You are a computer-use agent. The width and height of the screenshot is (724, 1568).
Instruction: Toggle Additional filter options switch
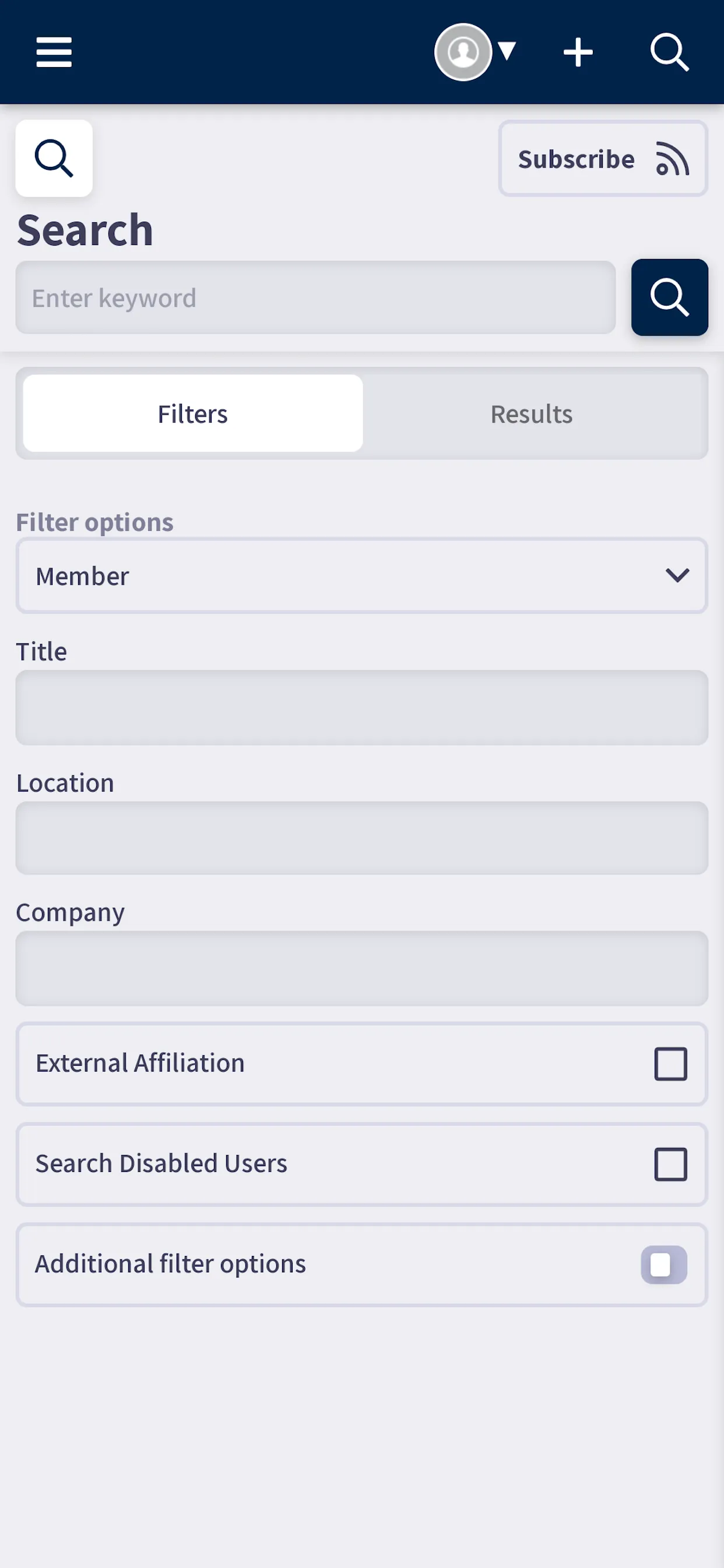pyautogui.click(x=664, y=1265)
